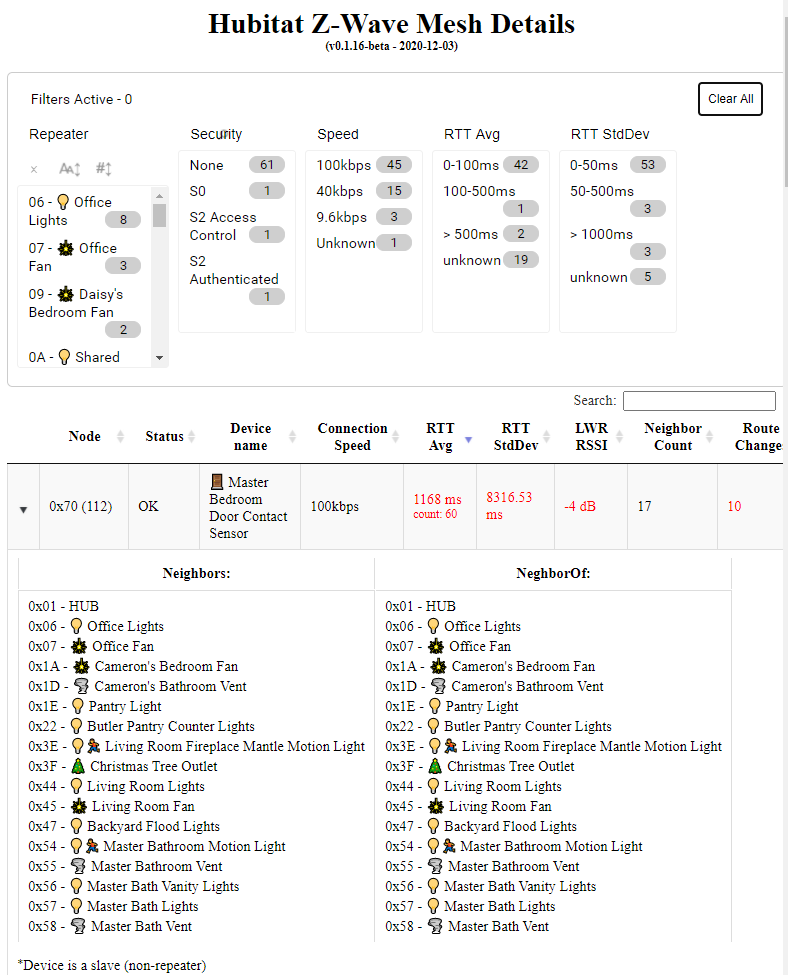The height and width of the screenshot is (975, 788).
Task: Sort repeater list alphabetically icon
Action: tap(70, 169)
